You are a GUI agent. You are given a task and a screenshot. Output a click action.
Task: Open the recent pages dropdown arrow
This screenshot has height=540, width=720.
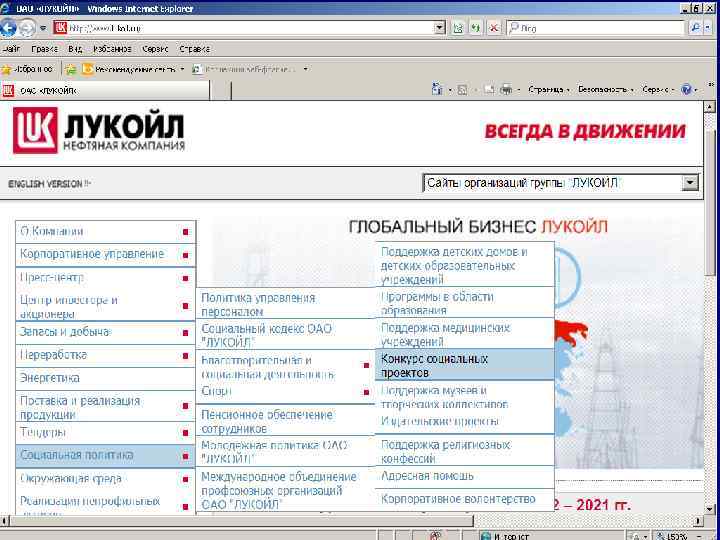43,28
